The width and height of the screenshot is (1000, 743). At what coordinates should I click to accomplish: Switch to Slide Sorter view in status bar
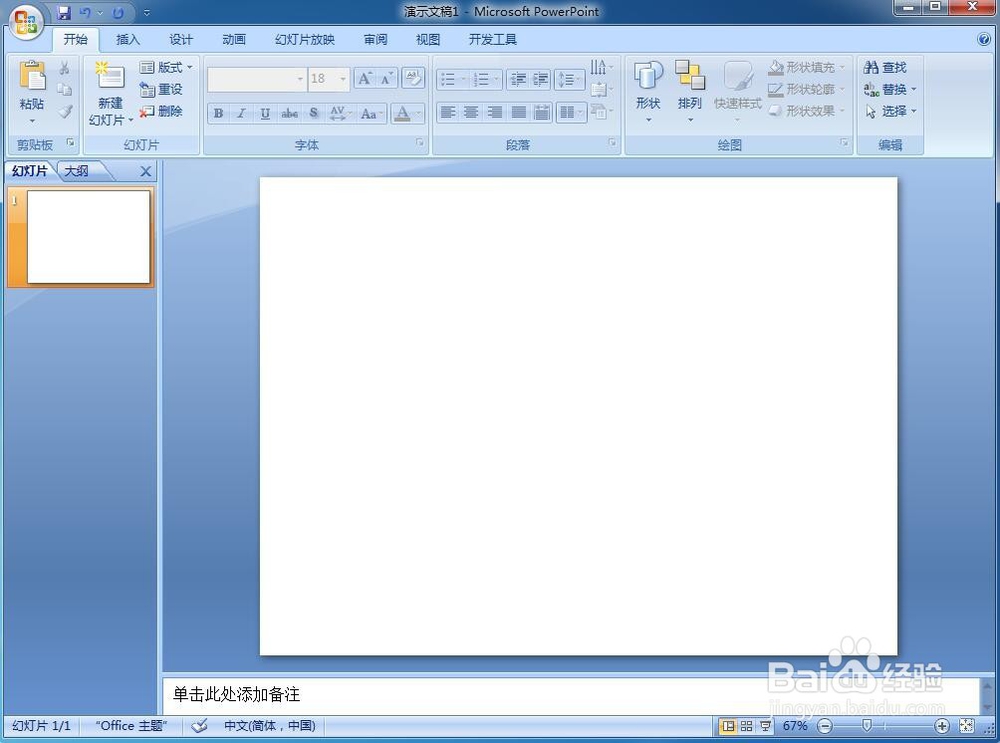[744, 726]
